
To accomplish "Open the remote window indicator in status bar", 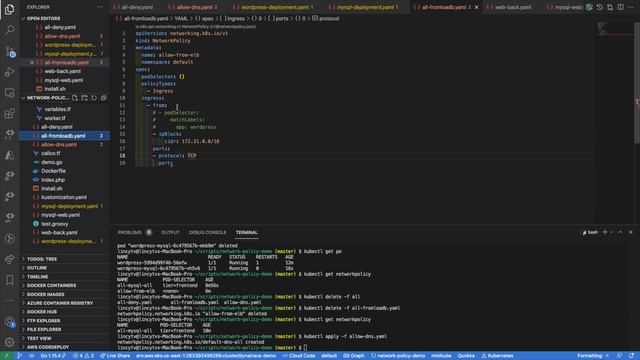I will point(6,356).
